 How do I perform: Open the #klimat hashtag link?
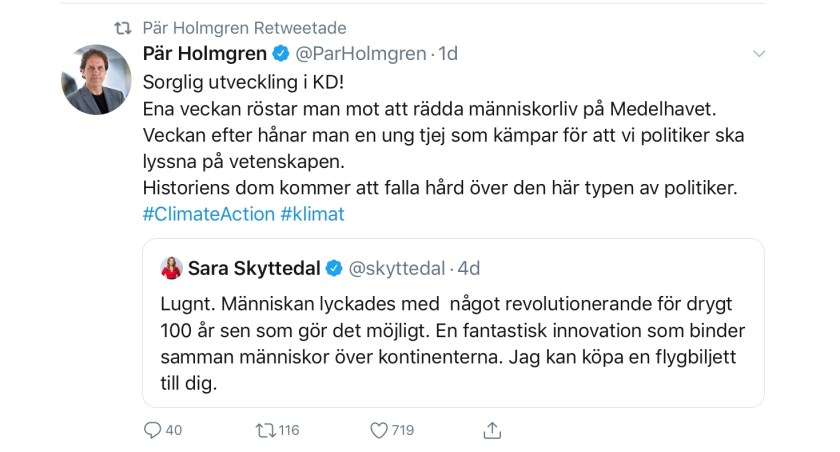pyautogui.click(x=312, y=214)
